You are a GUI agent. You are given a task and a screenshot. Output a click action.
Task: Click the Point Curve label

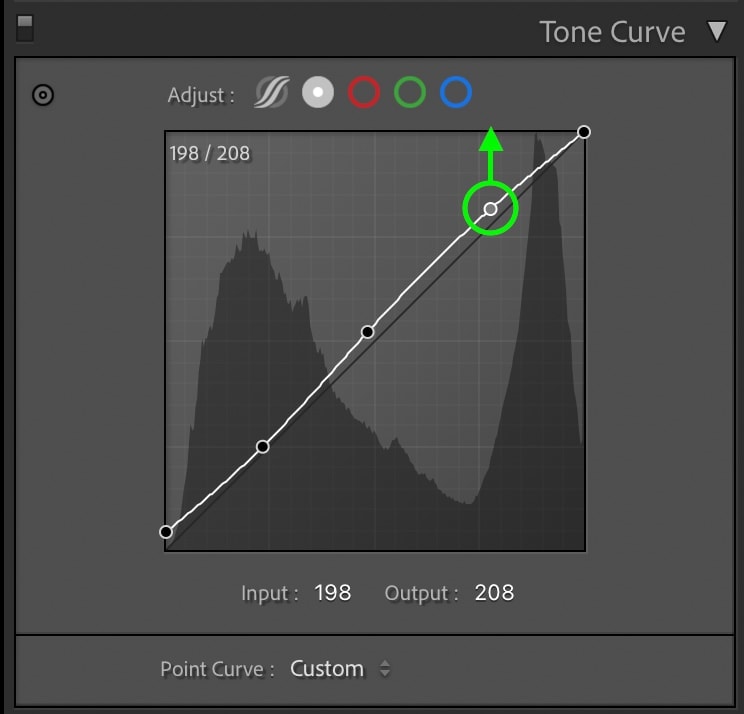217,669
